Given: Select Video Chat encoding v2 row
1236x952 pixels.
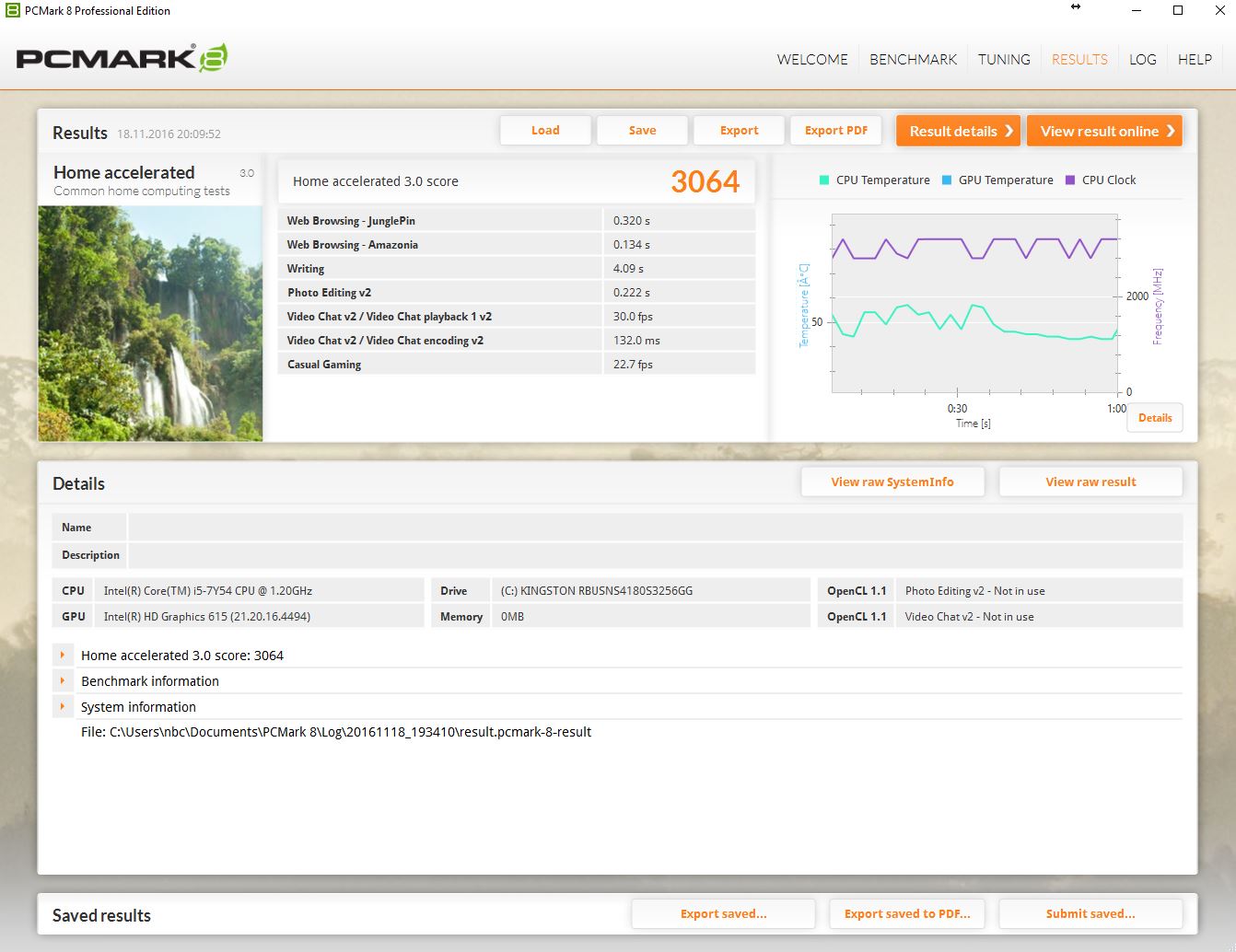Looking at the screenshot, I should (x=517, y=341).
